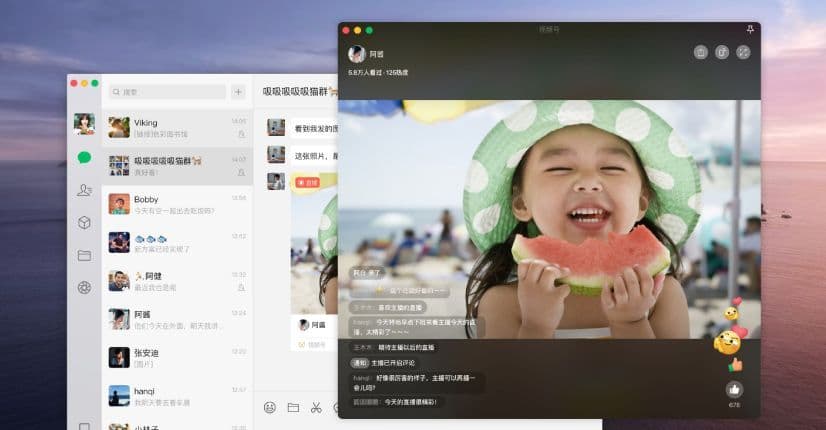Click the Favorites cube icon in sidebar
The height and width of the screenshot is (430, 826).
tap(84, 222)
